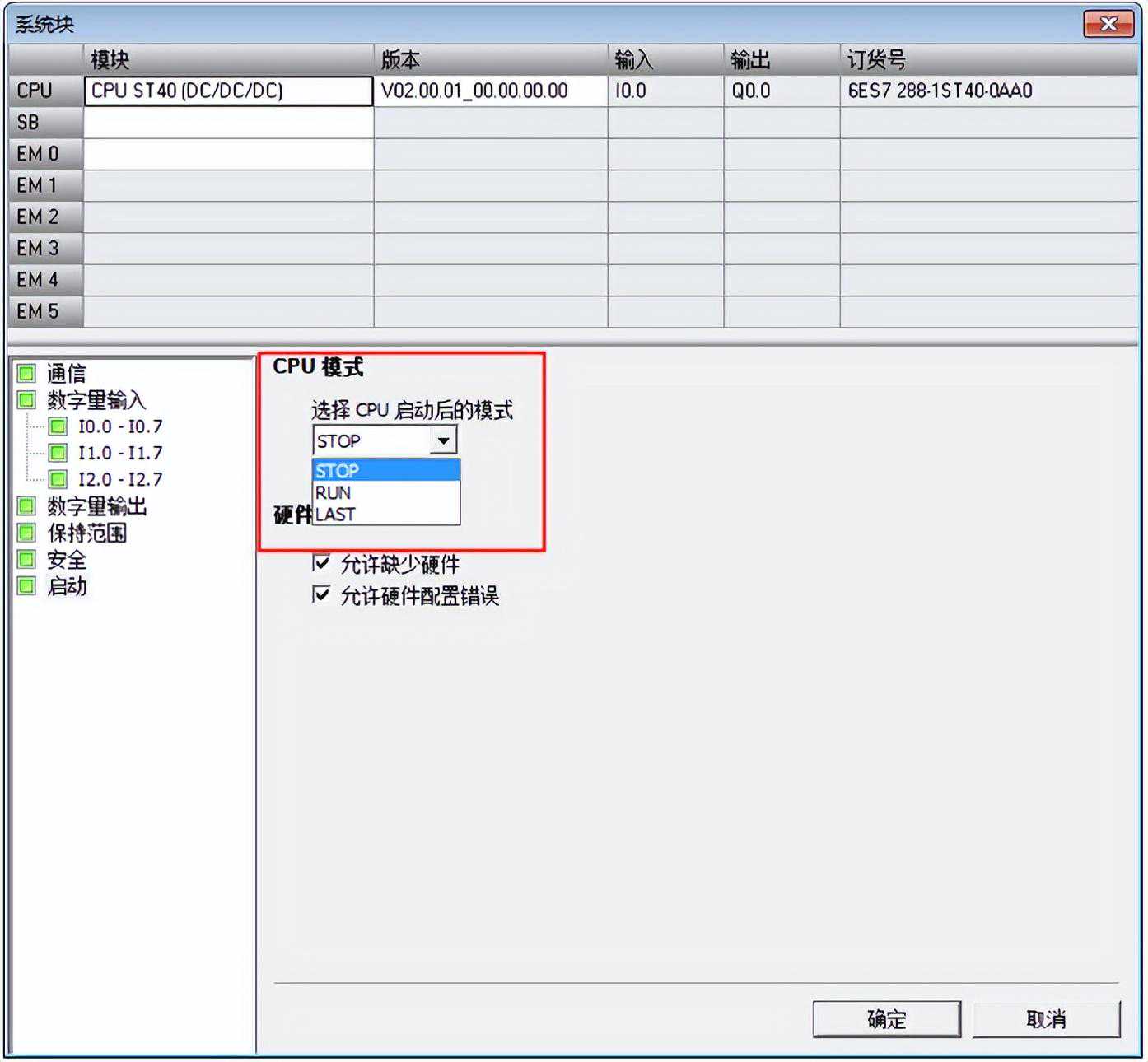This screenshot has width=1148, height=1062.
Task: Open the CPU startup mode dropdown arrow
Action: click(x=443, y=441)
